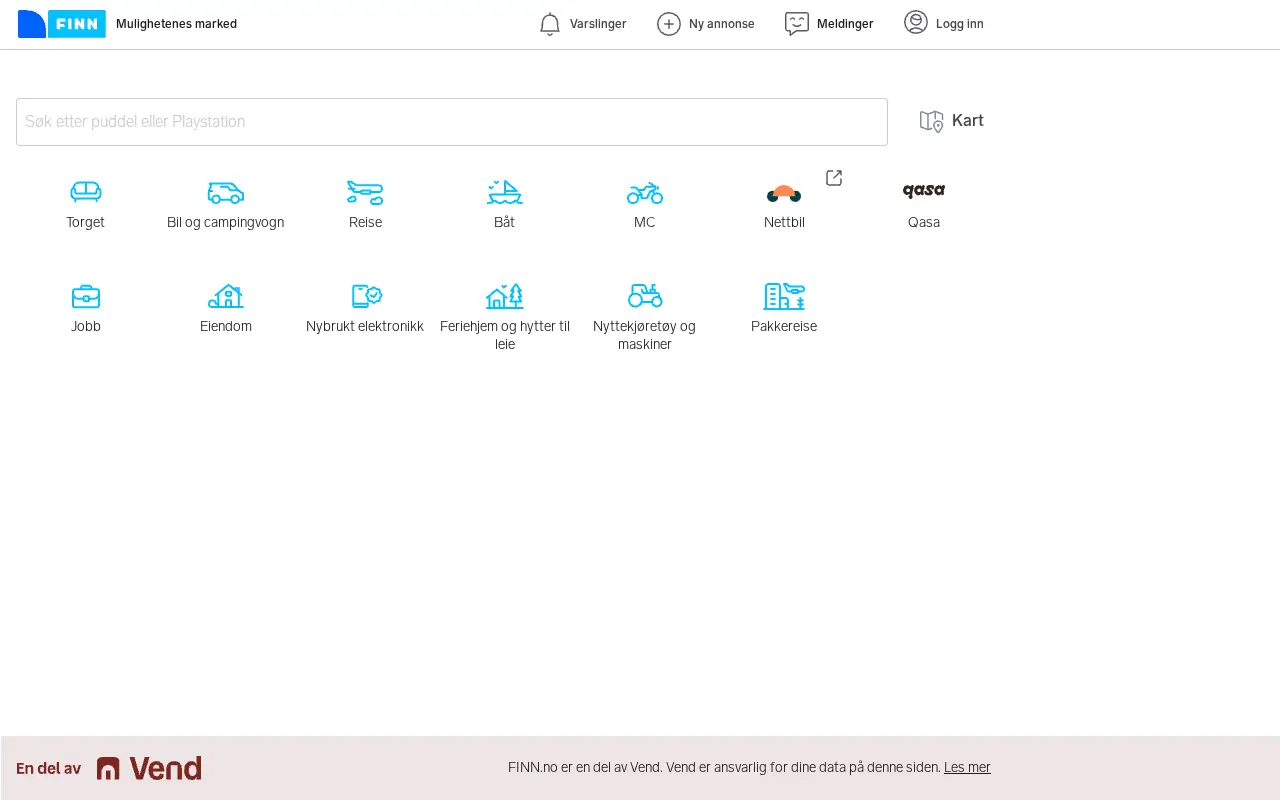Open the Meldinger chat bubble icon
The image size is (1280, 800).
pos(797,24)
